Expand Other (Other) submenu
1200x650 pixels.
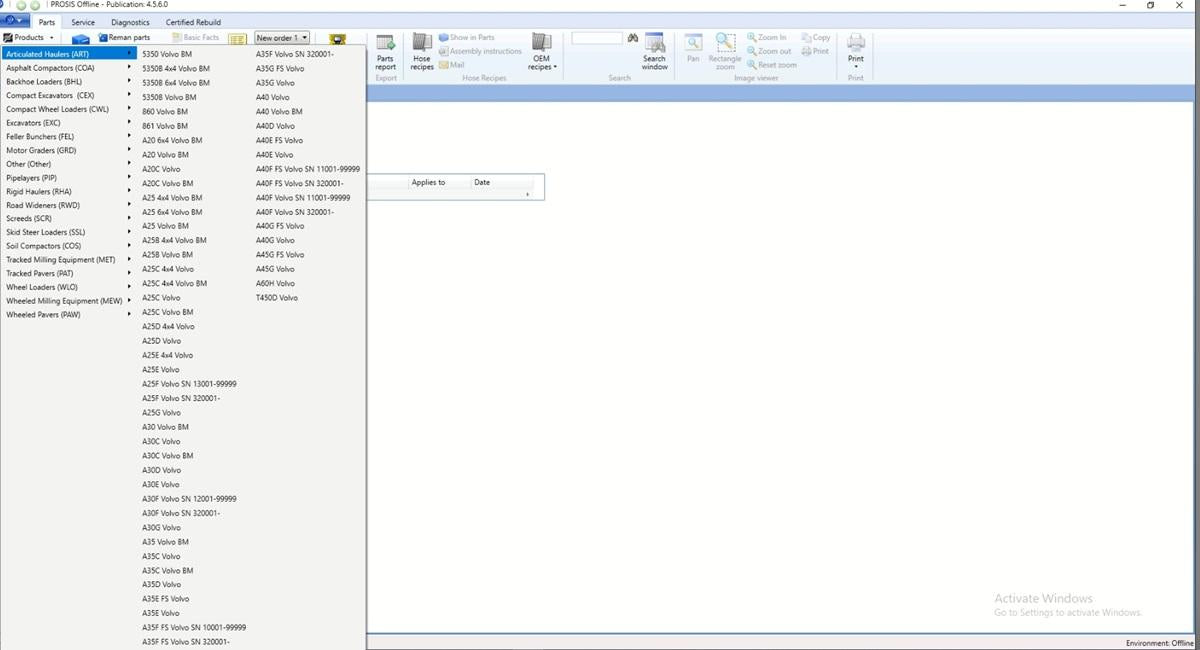(68, 164)
